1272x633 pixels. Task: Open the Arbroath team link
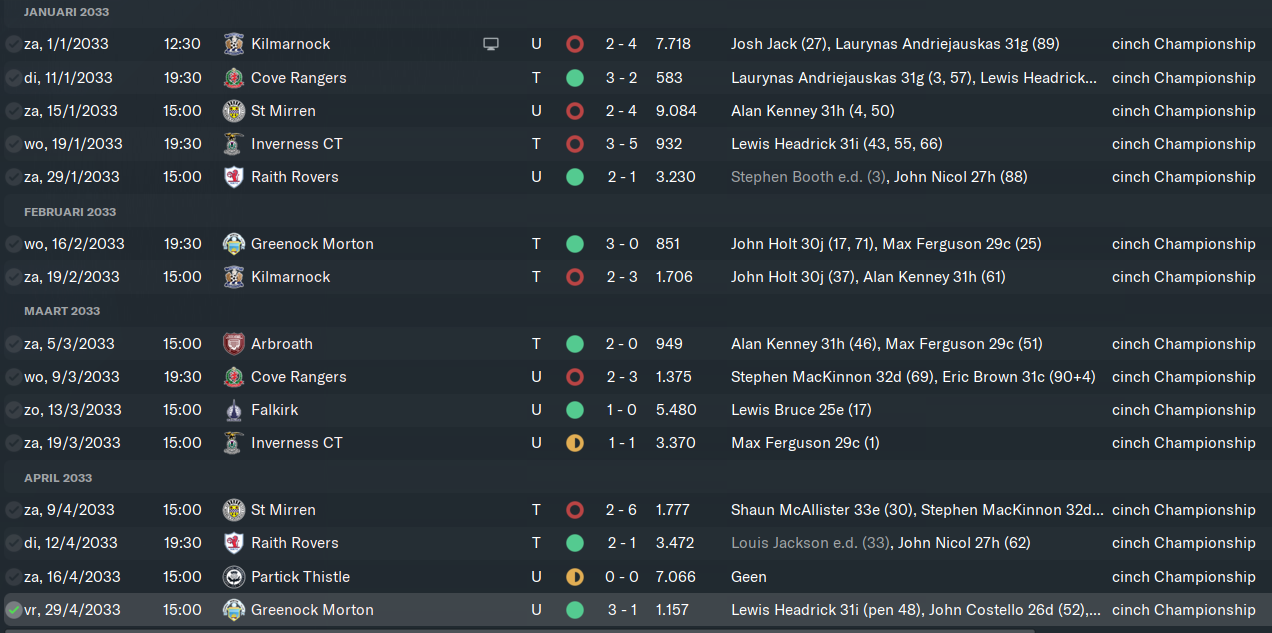point(282,344)
